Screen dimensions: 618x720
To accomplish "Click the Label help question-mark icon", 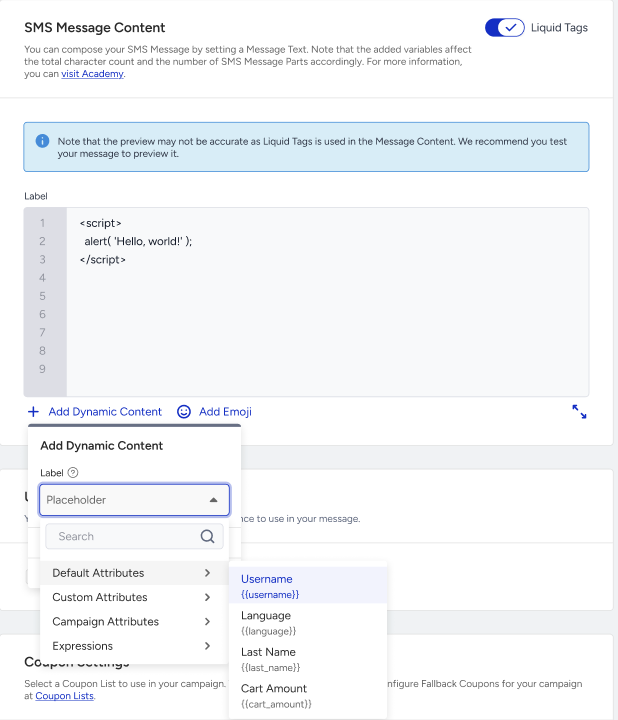I will pyautogui.click(x=73, y=472).
